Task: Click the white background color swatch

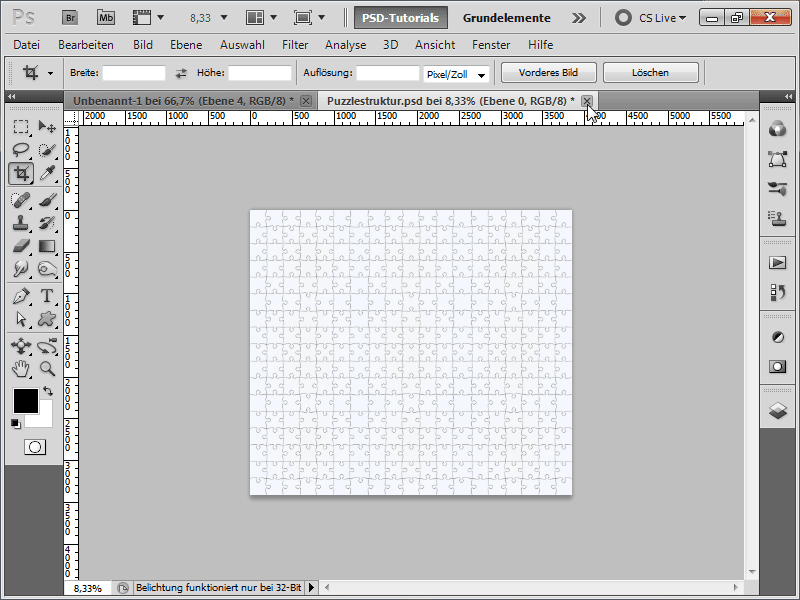Action: coord(45,420)
